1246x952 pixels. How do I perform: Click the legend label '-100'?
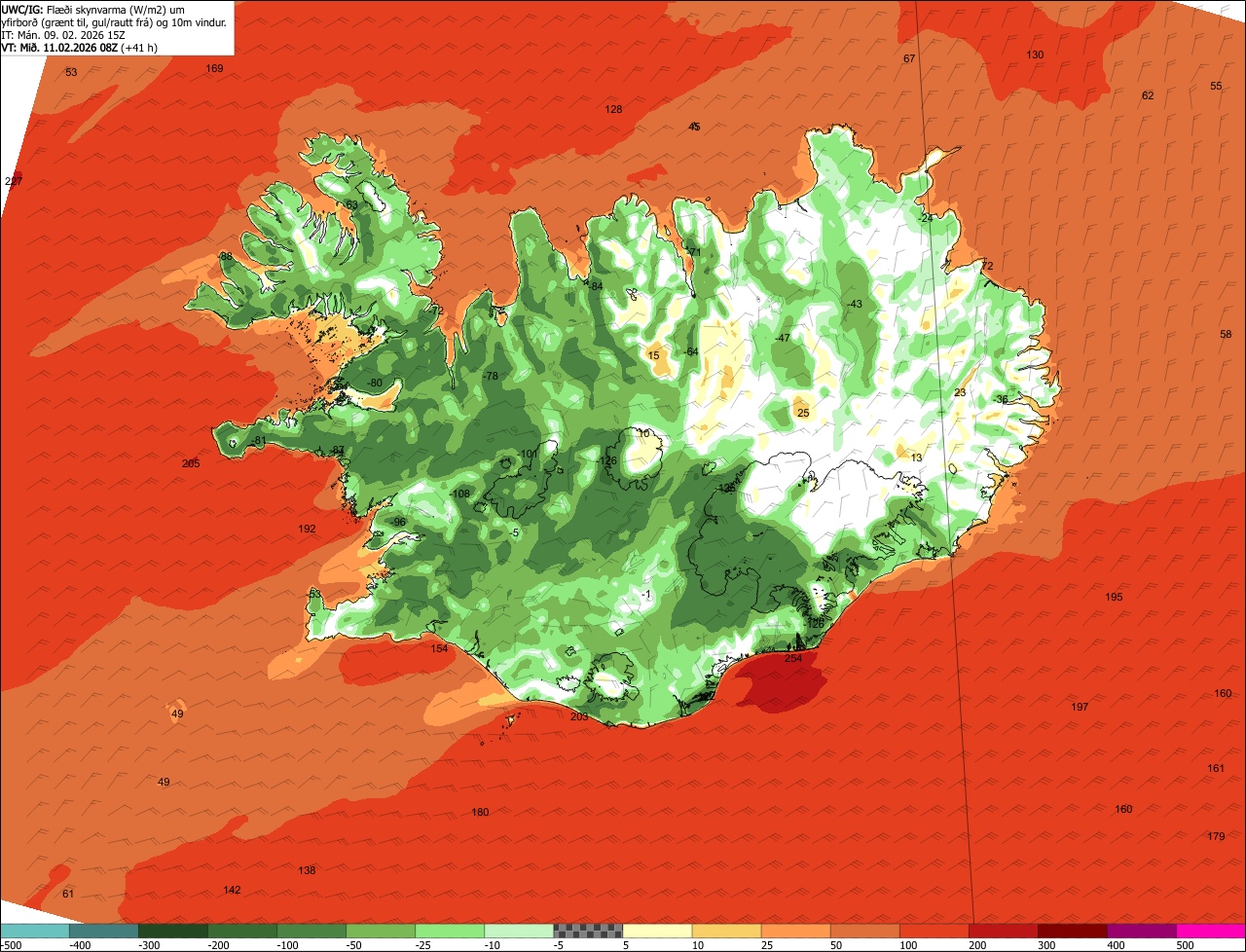pos(288,945)
